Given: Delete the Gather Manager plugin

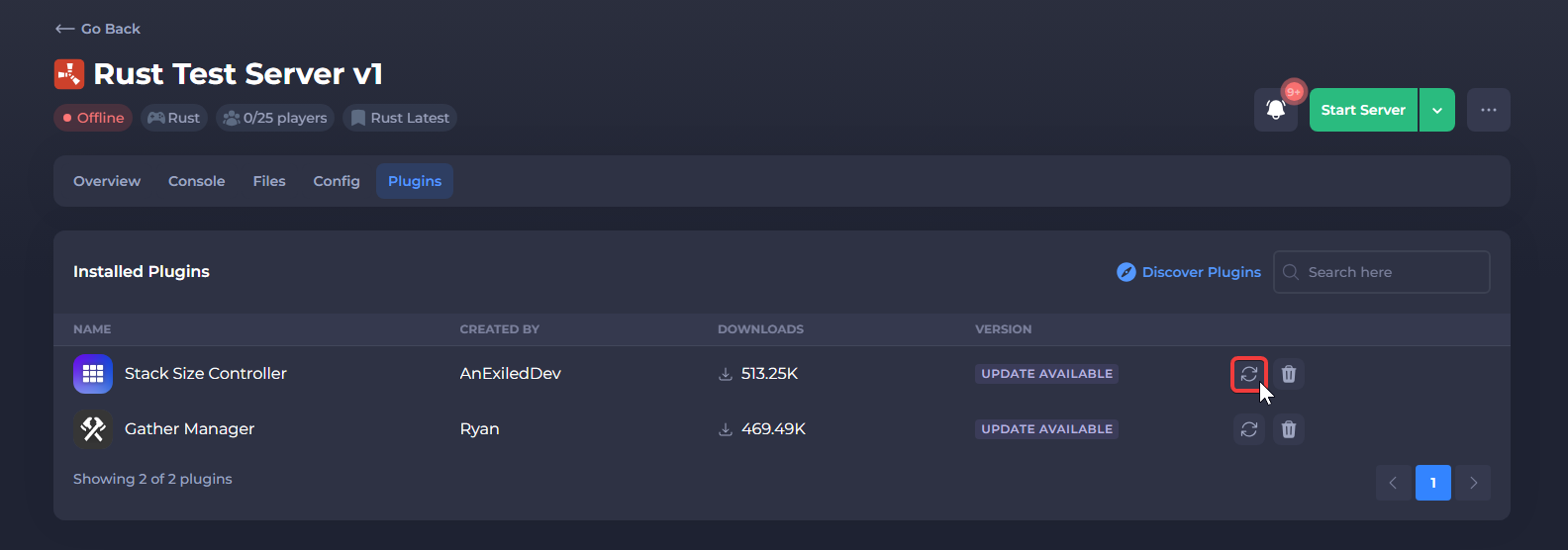Looking at the screenshot, I should coord(1289,429).
